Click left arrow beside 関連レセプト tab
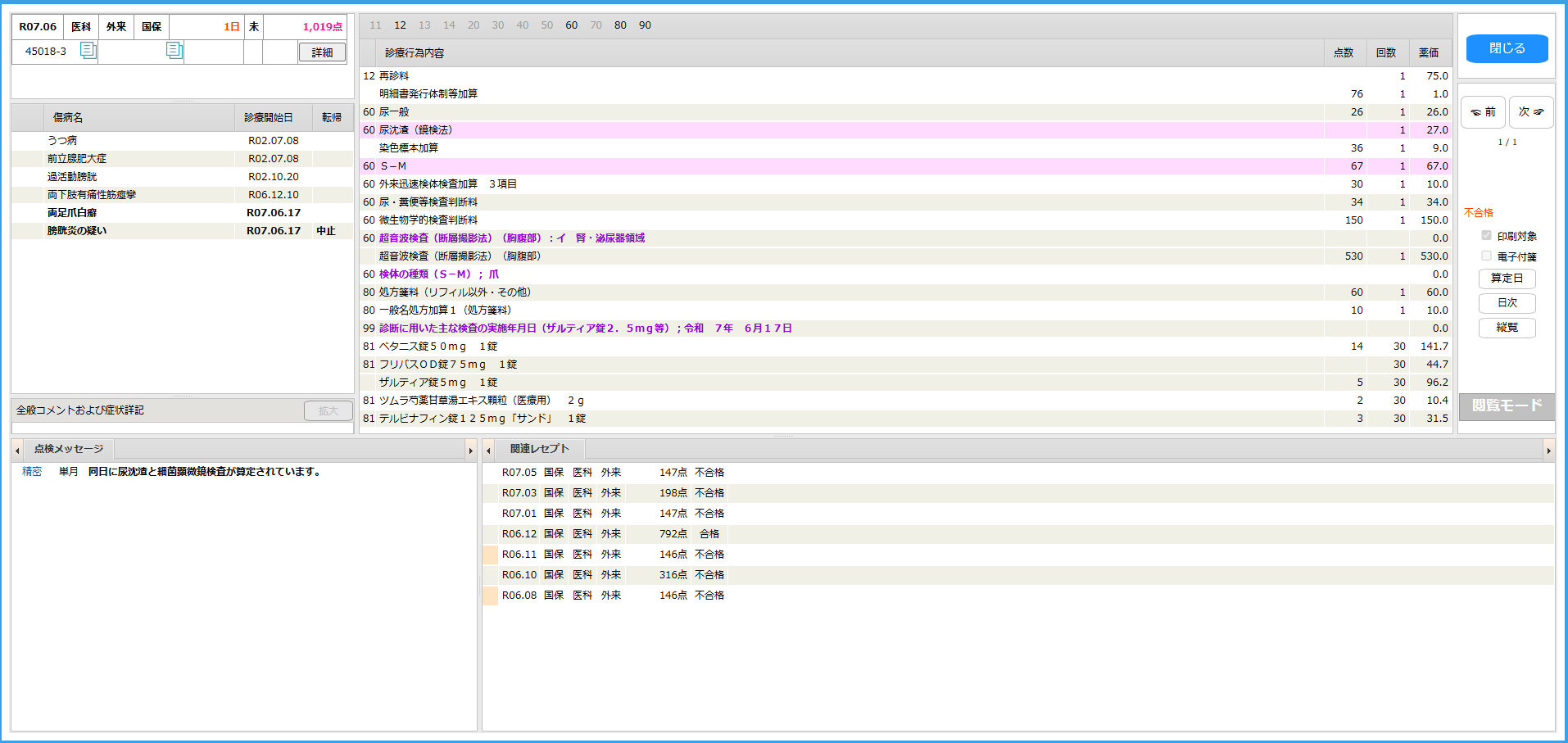 point(489,450)
